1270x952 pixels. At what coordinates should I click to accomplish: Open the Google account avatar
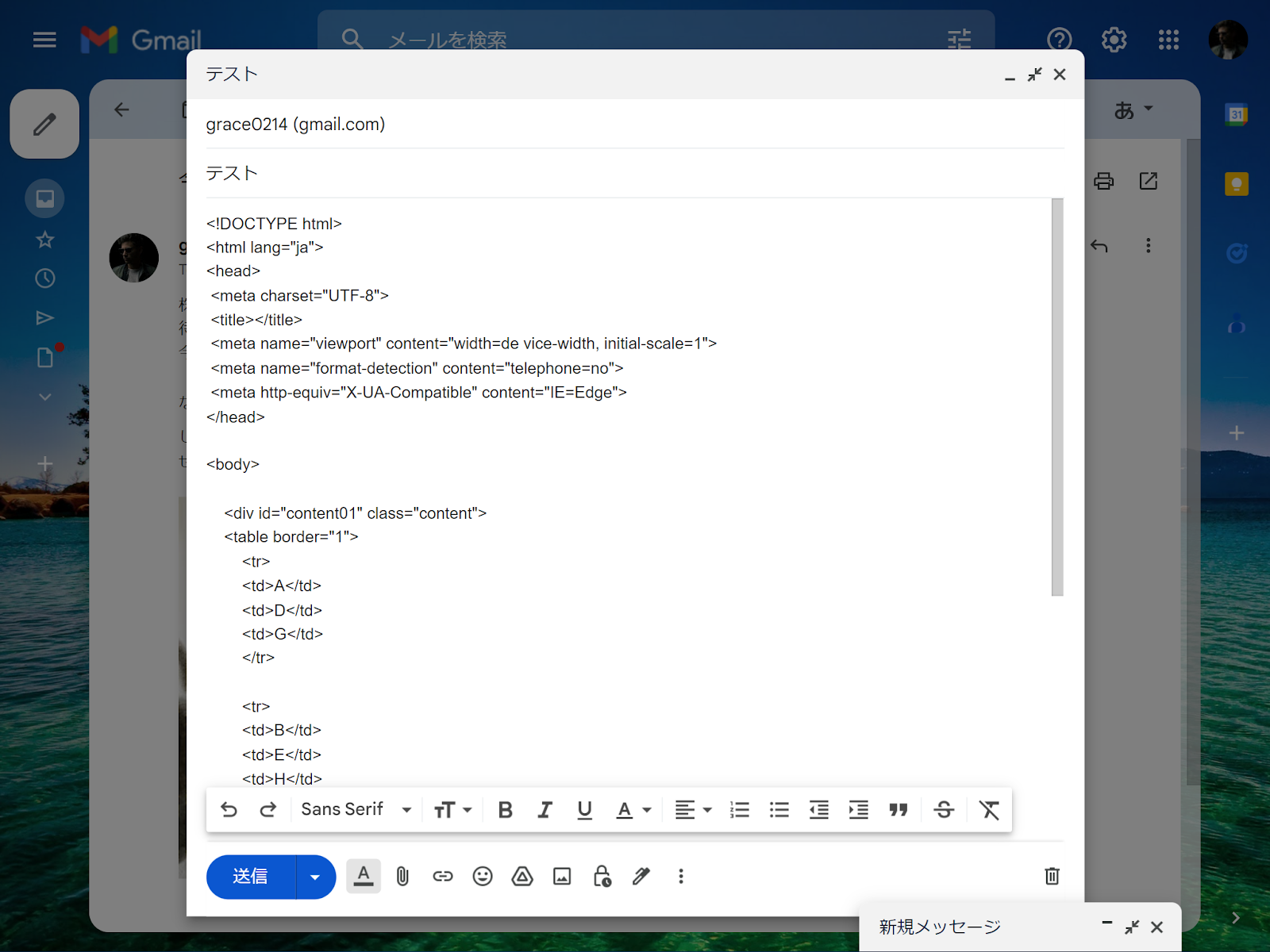(1228, 40)
